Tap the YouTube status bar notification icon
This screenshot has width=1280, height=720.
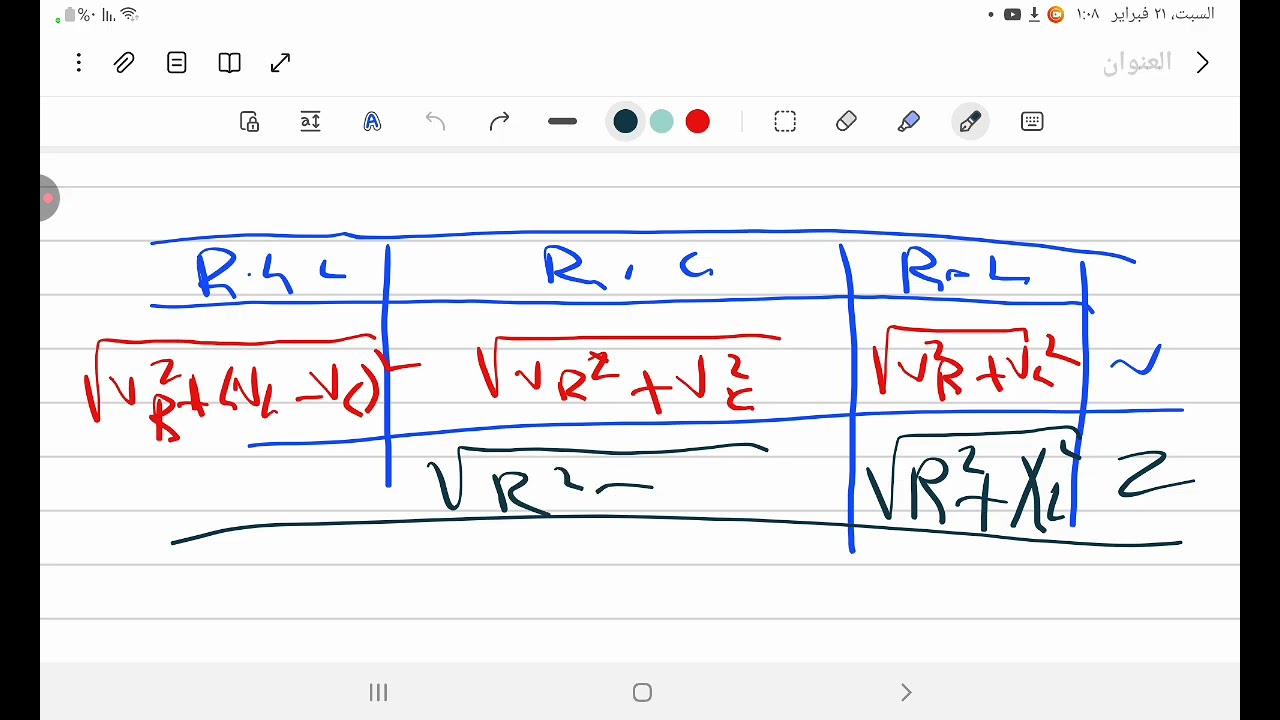1013,14
